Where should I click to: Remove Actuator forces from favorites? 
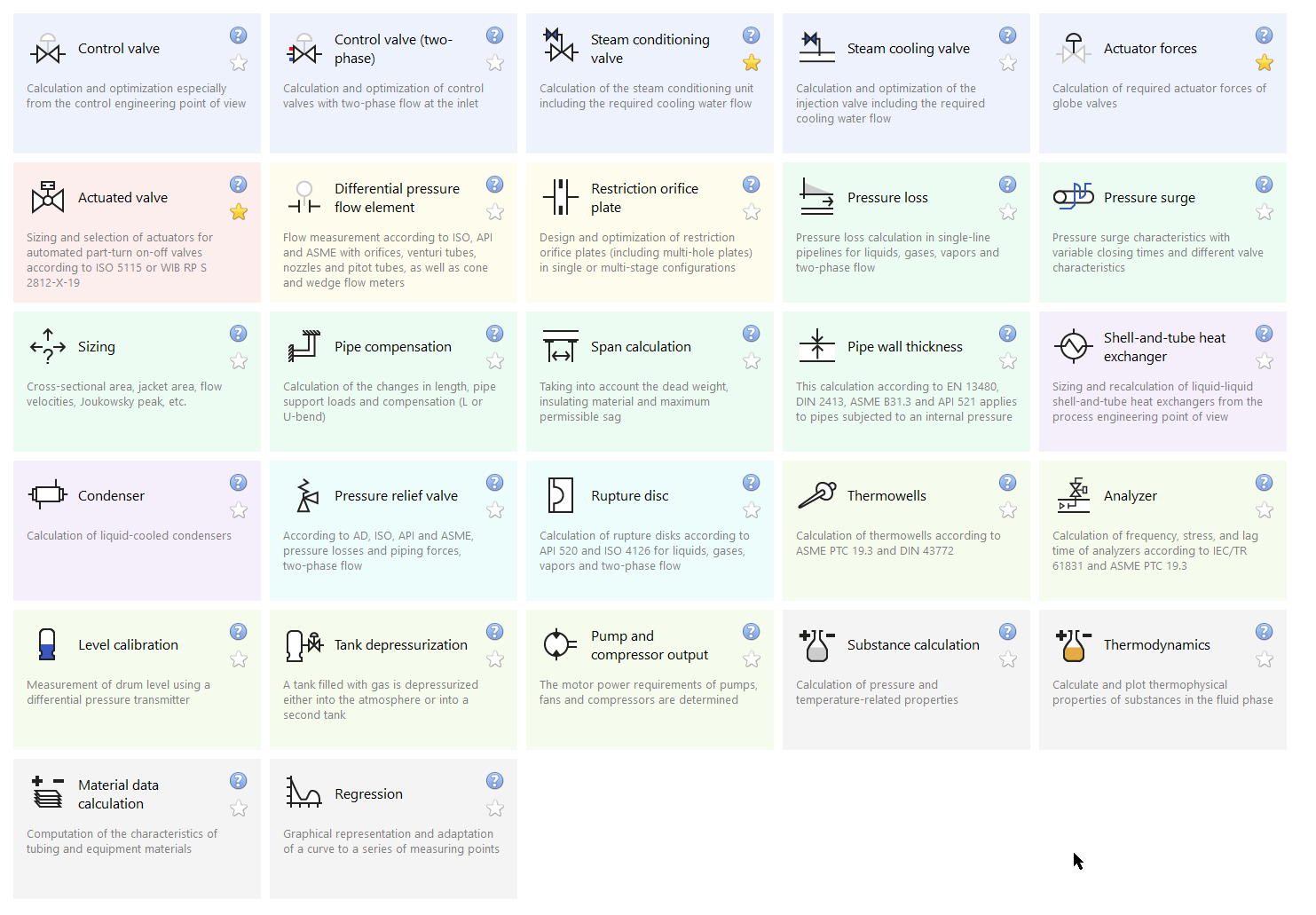coord(1265,63)
